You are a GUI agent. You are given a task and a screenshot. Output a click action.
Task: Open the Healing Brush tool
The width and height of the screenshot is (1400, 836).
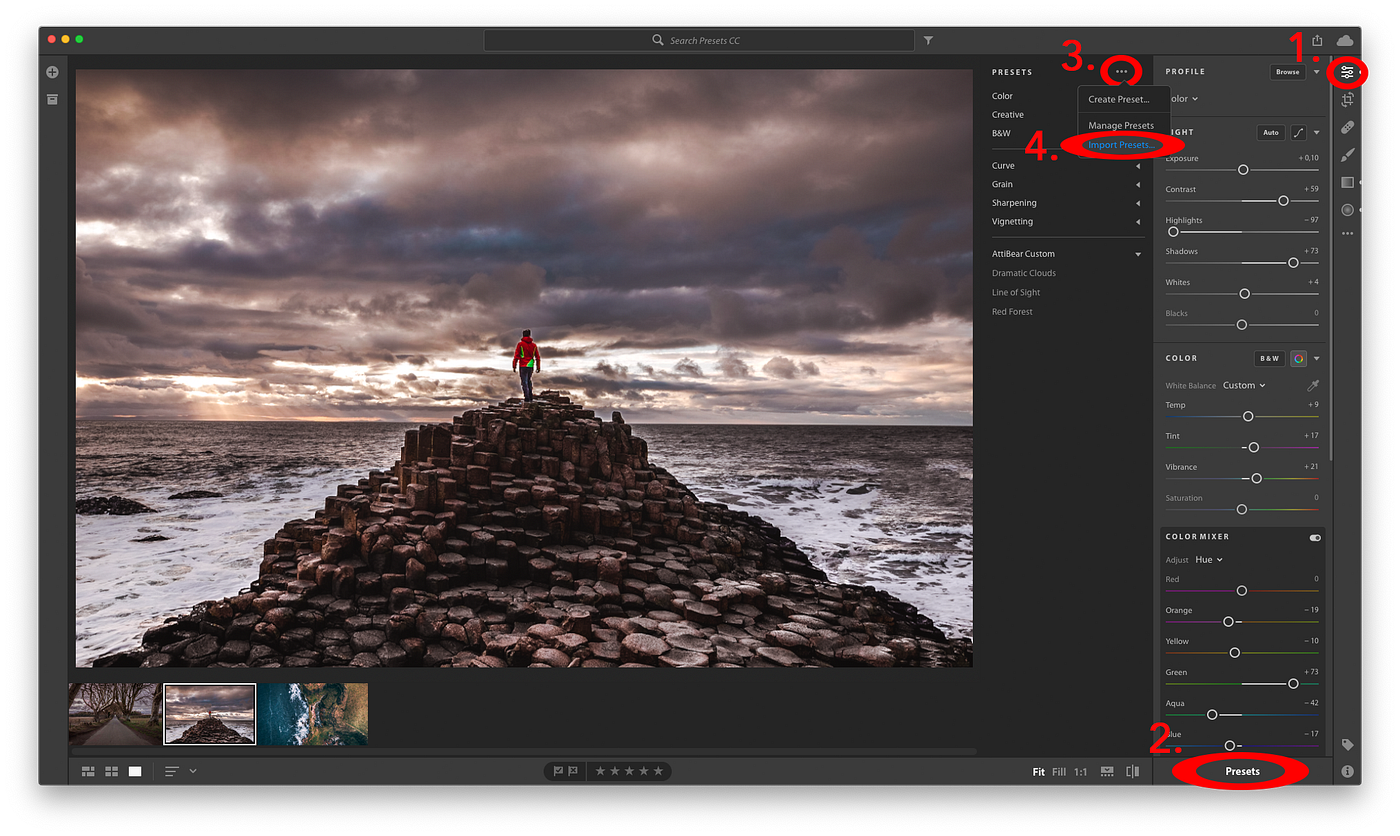(x=1348, y=127)
